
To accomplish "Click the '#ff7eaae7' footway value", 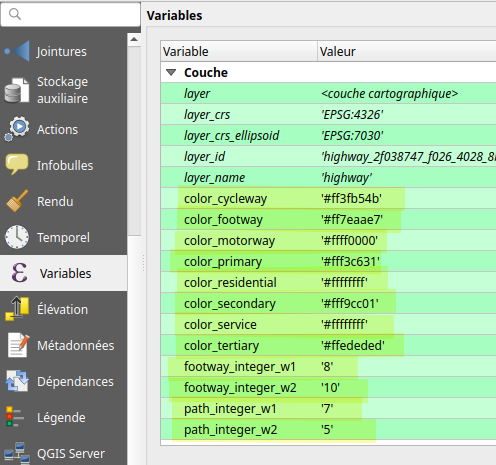I will pyautogui.click(x=352, y=220).
